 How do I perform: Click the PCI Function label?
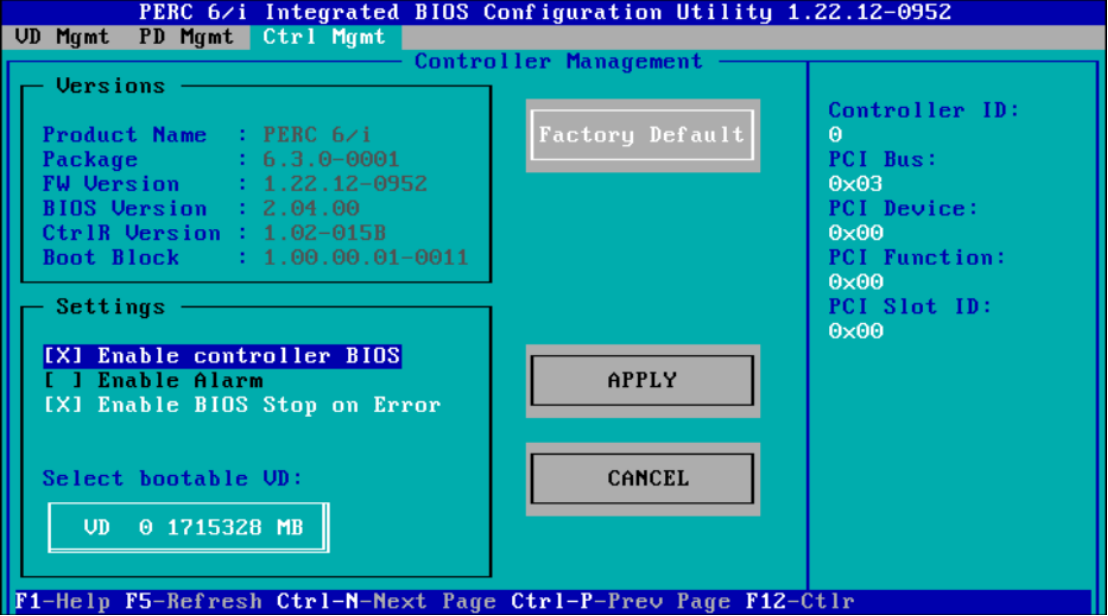[x=917, y=257]
